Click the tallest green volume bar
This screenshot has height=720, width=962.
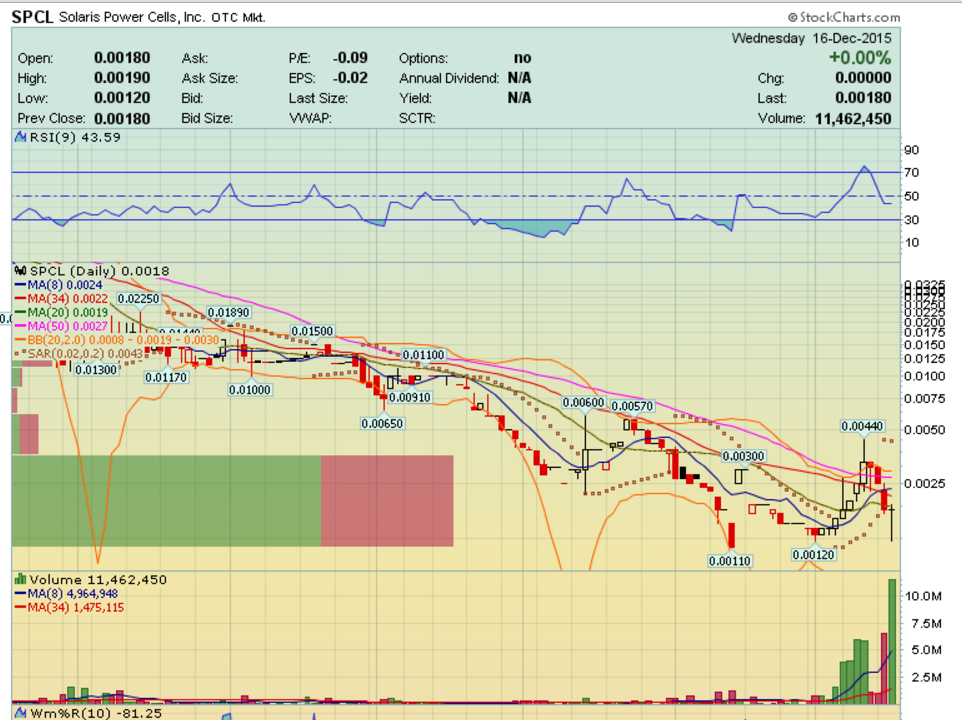[x=893, y=641]
